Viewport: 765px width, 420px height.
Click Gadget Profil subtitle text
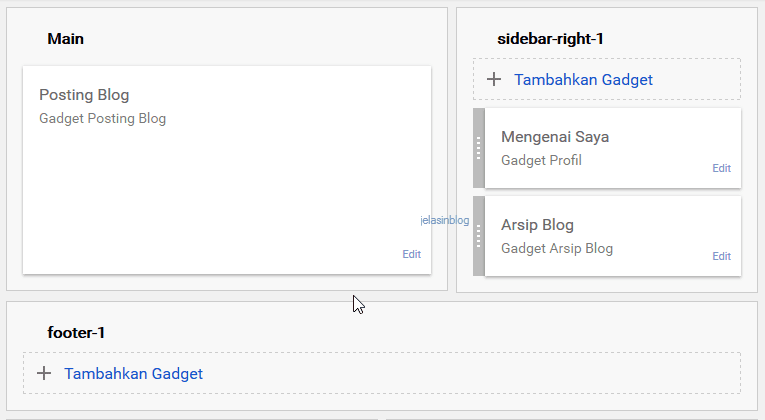point(541,160)
